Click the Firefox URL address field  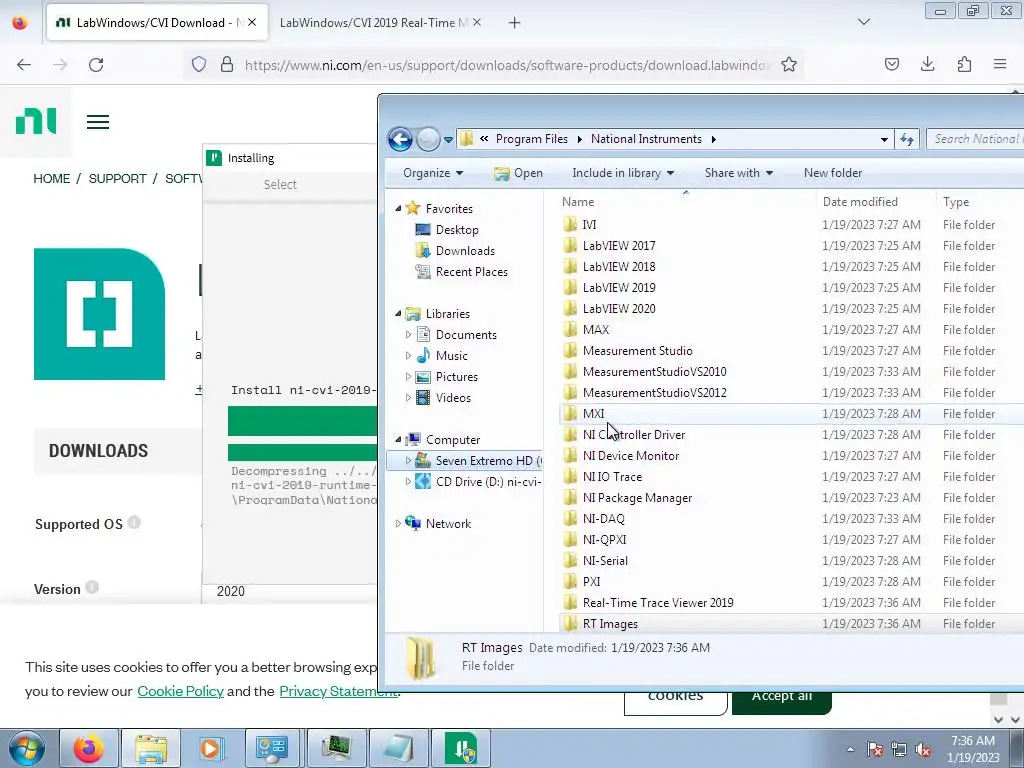506,65
